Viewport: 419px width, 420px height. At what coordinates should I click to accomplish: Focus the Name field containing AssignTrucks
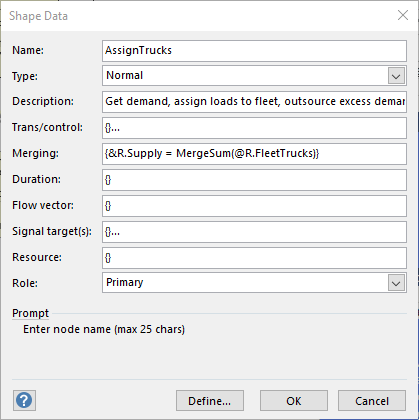click(x=254, y=51)
